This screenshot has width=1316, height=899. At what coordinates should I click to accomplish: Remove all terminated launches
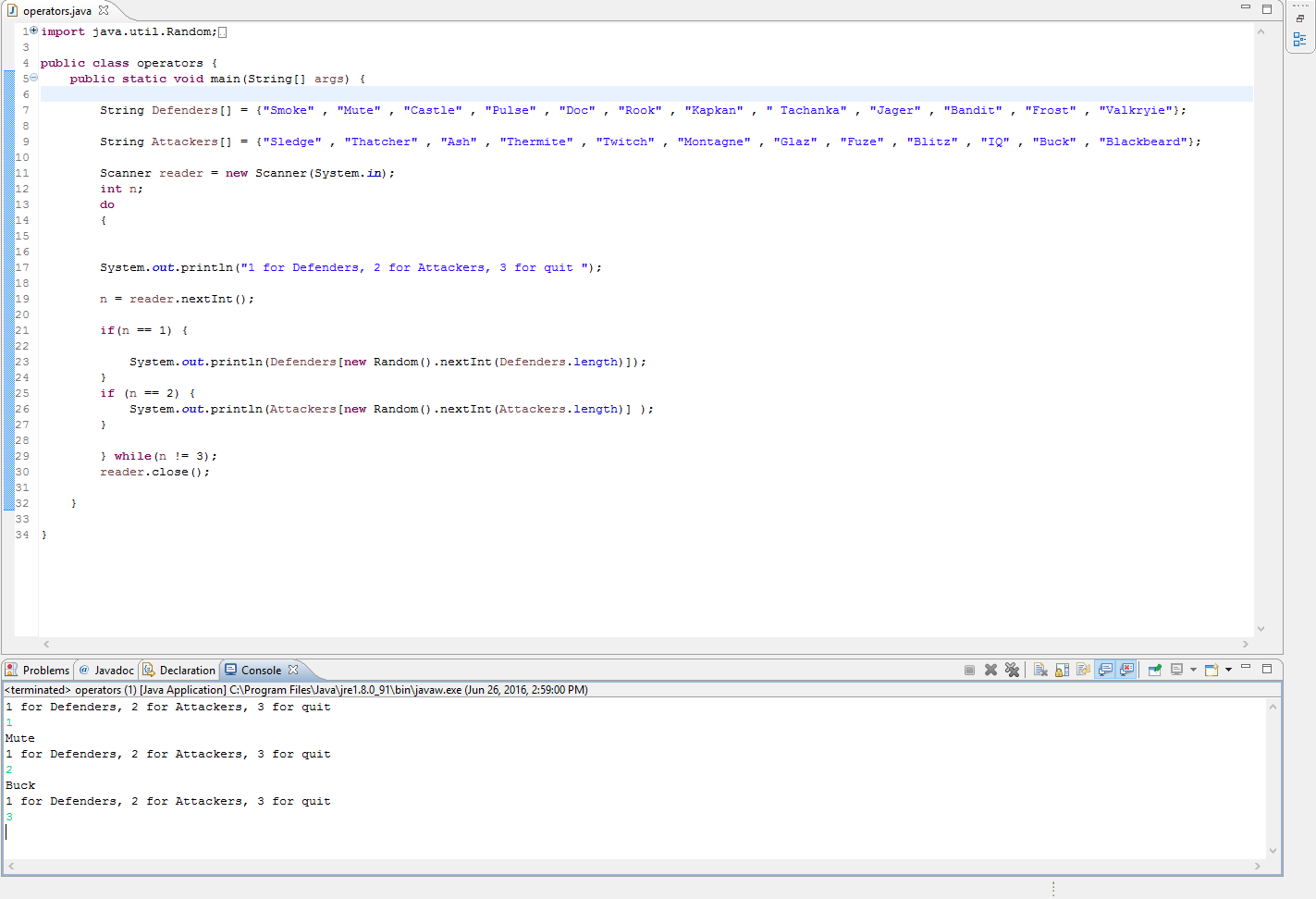click(1012, 671)
